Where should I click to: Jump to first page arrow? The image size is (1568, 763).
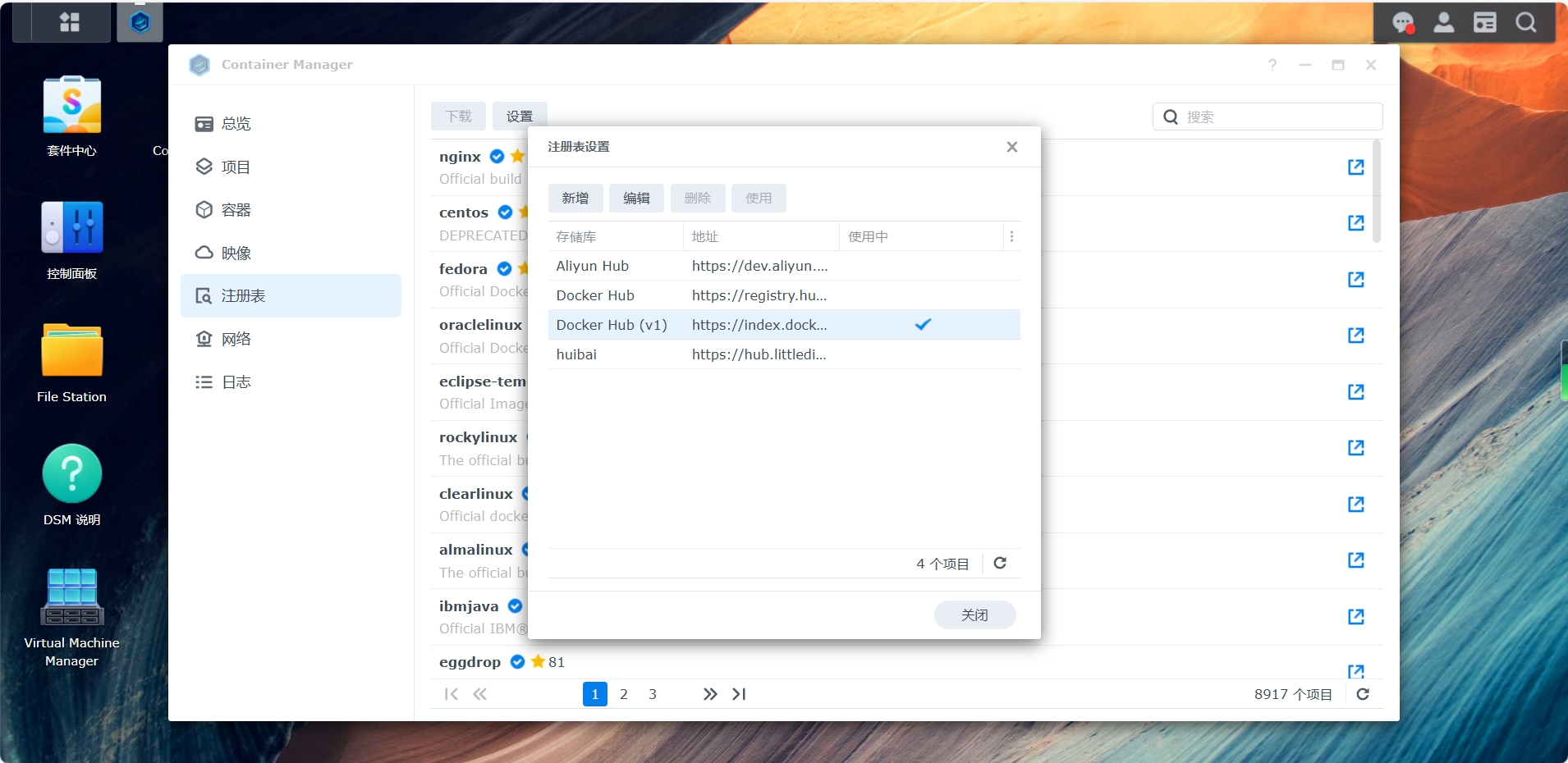[451, 694]
